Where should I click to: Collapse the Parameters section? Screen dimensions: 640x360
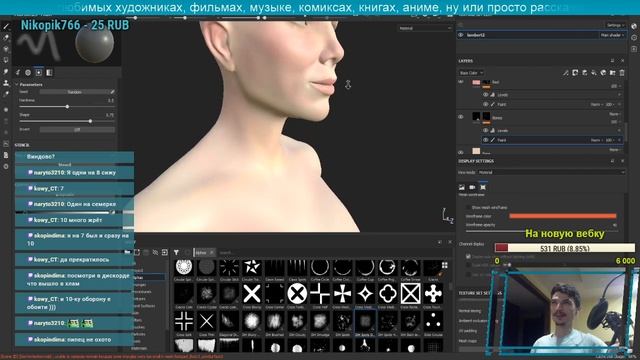17,84
